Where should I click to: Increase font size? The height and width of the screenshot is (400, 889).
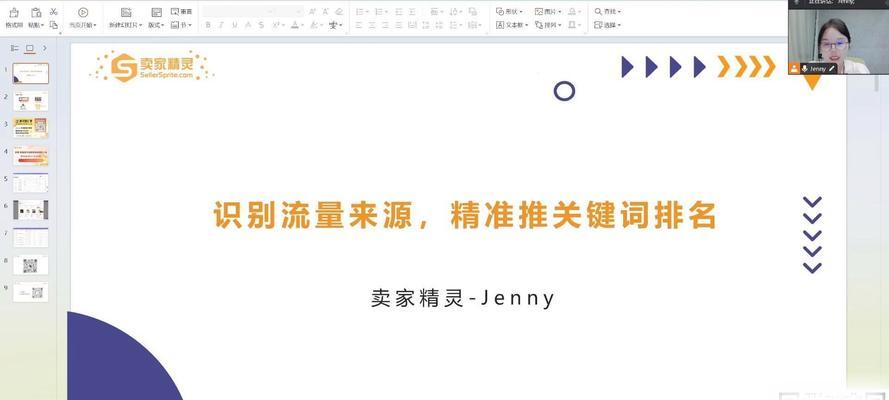click(312, 11)
